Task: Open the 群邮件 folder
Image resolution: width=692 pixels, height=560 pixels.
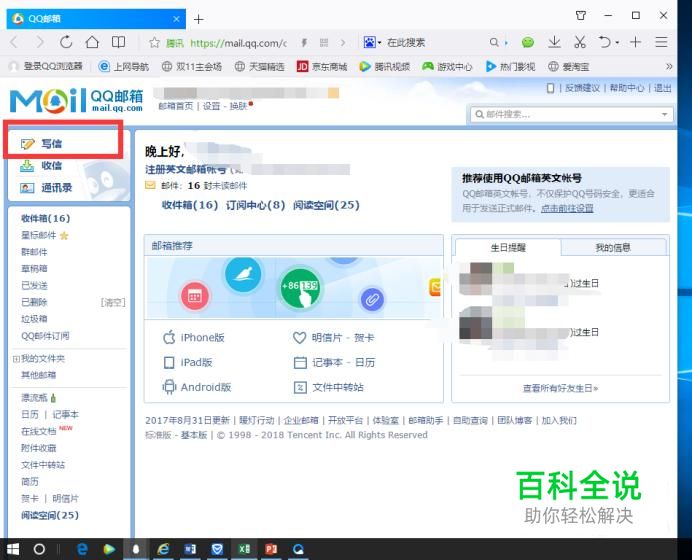Action: 34,252
